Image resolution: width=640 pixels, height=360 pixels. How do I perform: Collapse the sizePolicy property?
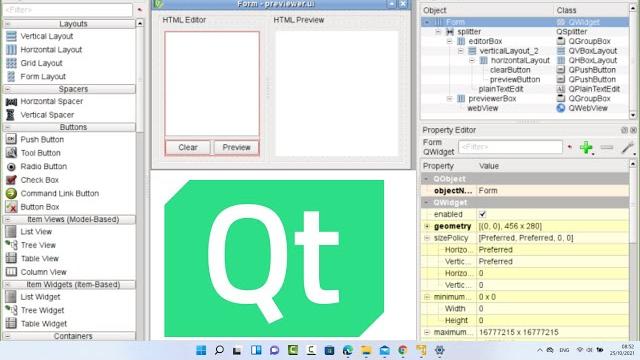click(427, 238)
